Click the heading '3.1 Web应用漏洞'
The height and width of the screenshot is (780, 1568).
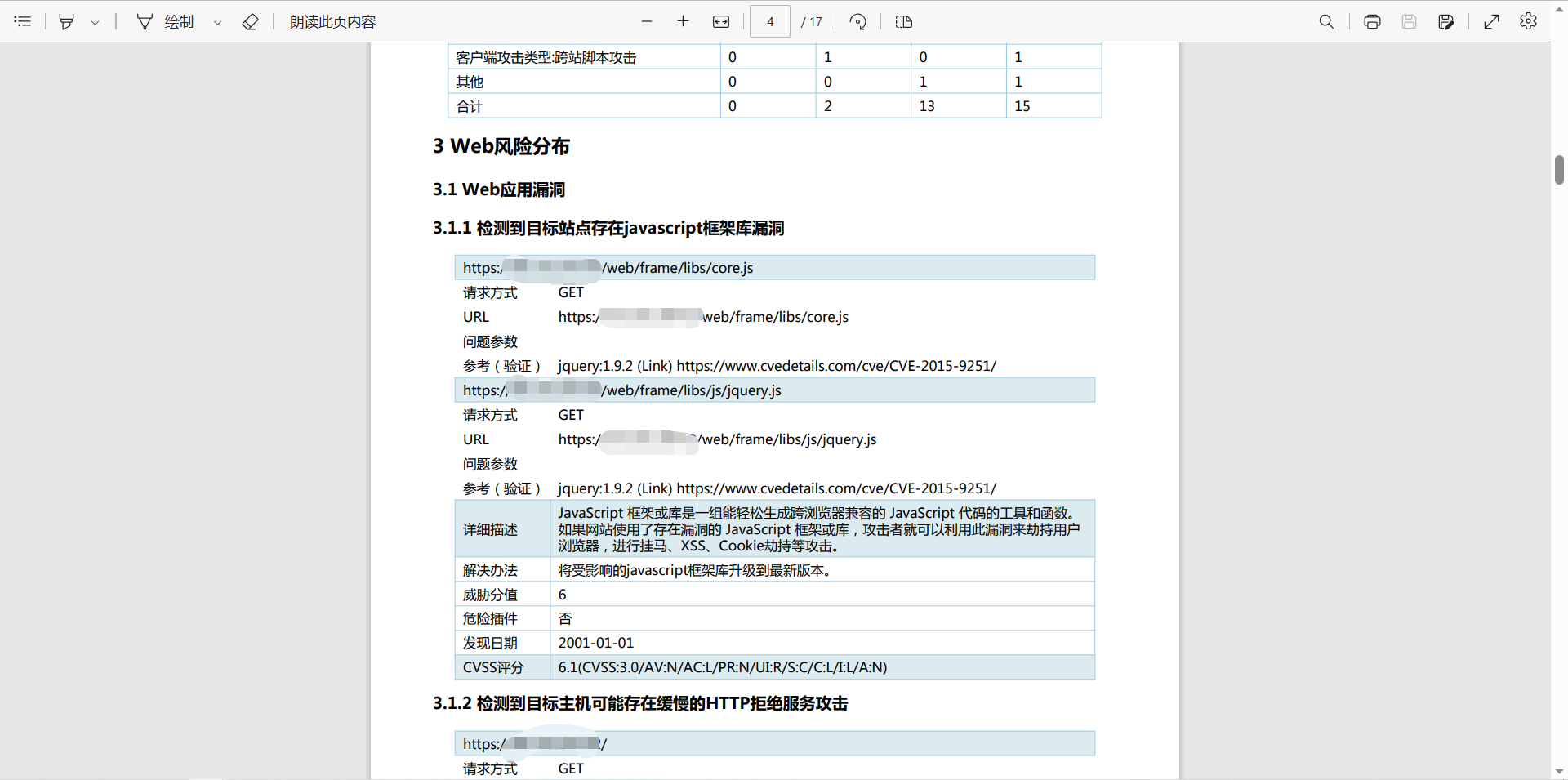499,189
